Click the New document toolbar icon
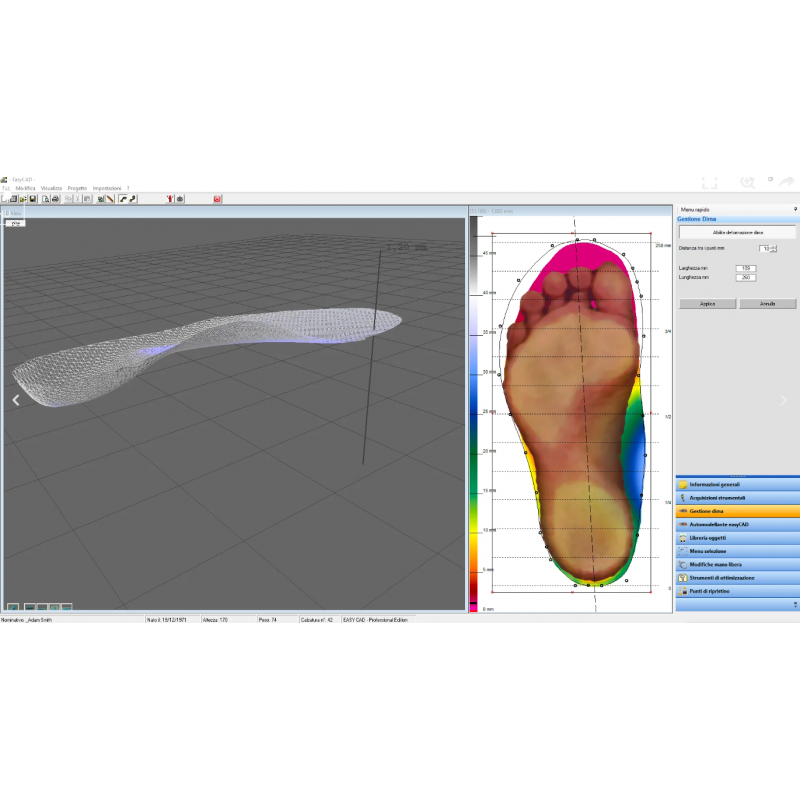The image size is (800, 800). coord(4,199)
